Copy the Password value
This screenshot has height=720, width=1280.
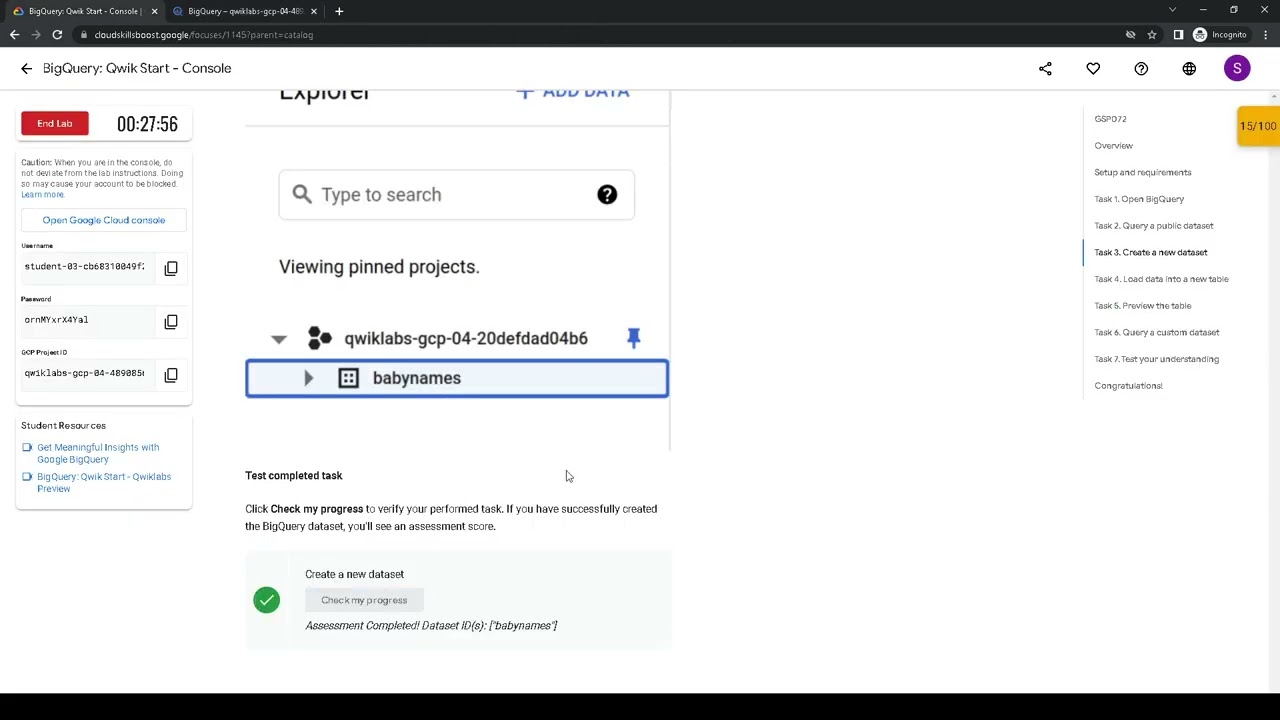pos(171,321)
